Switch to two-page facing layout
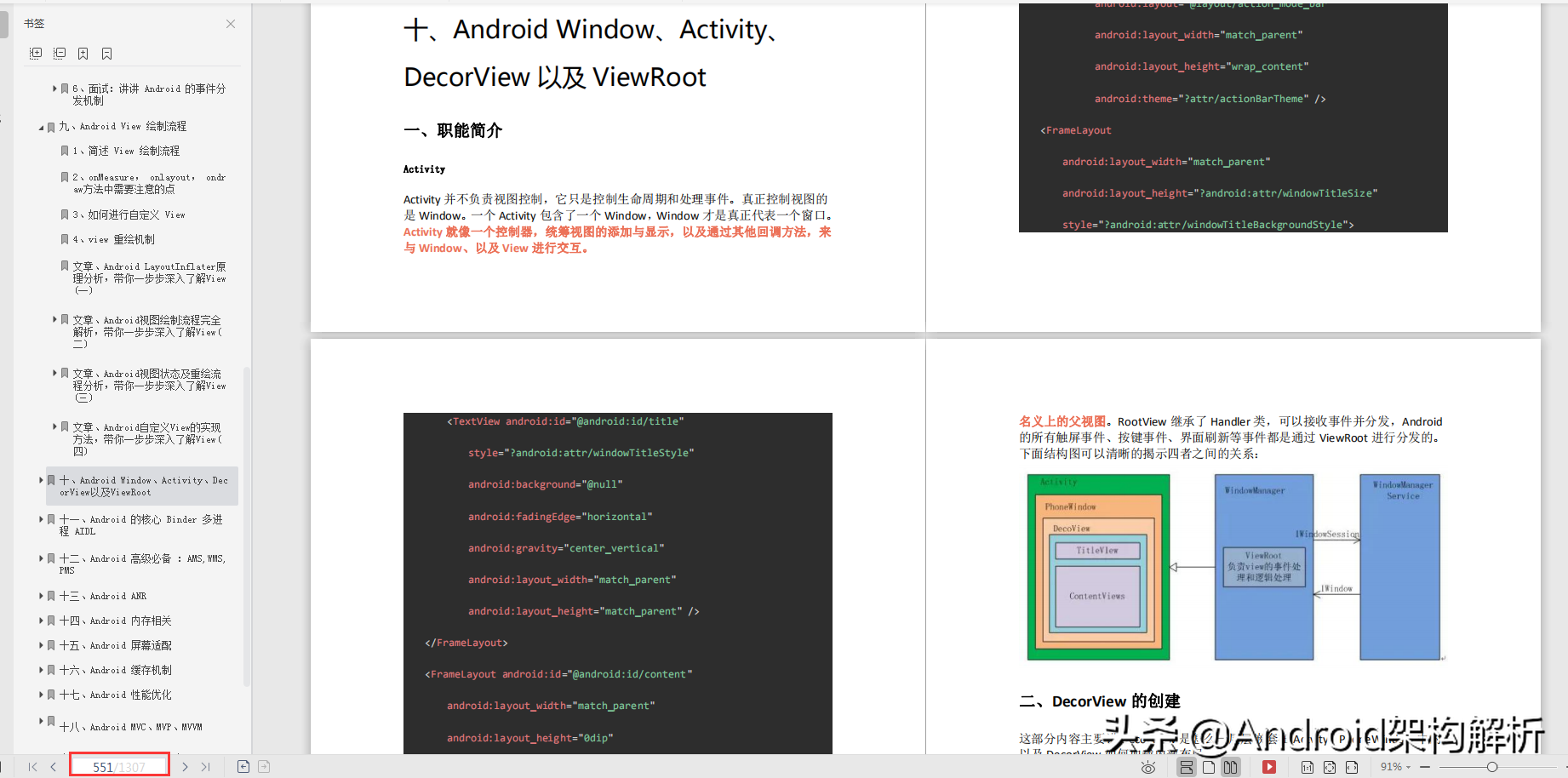Screen dimensions: 1568x778 pos(1231,766)
